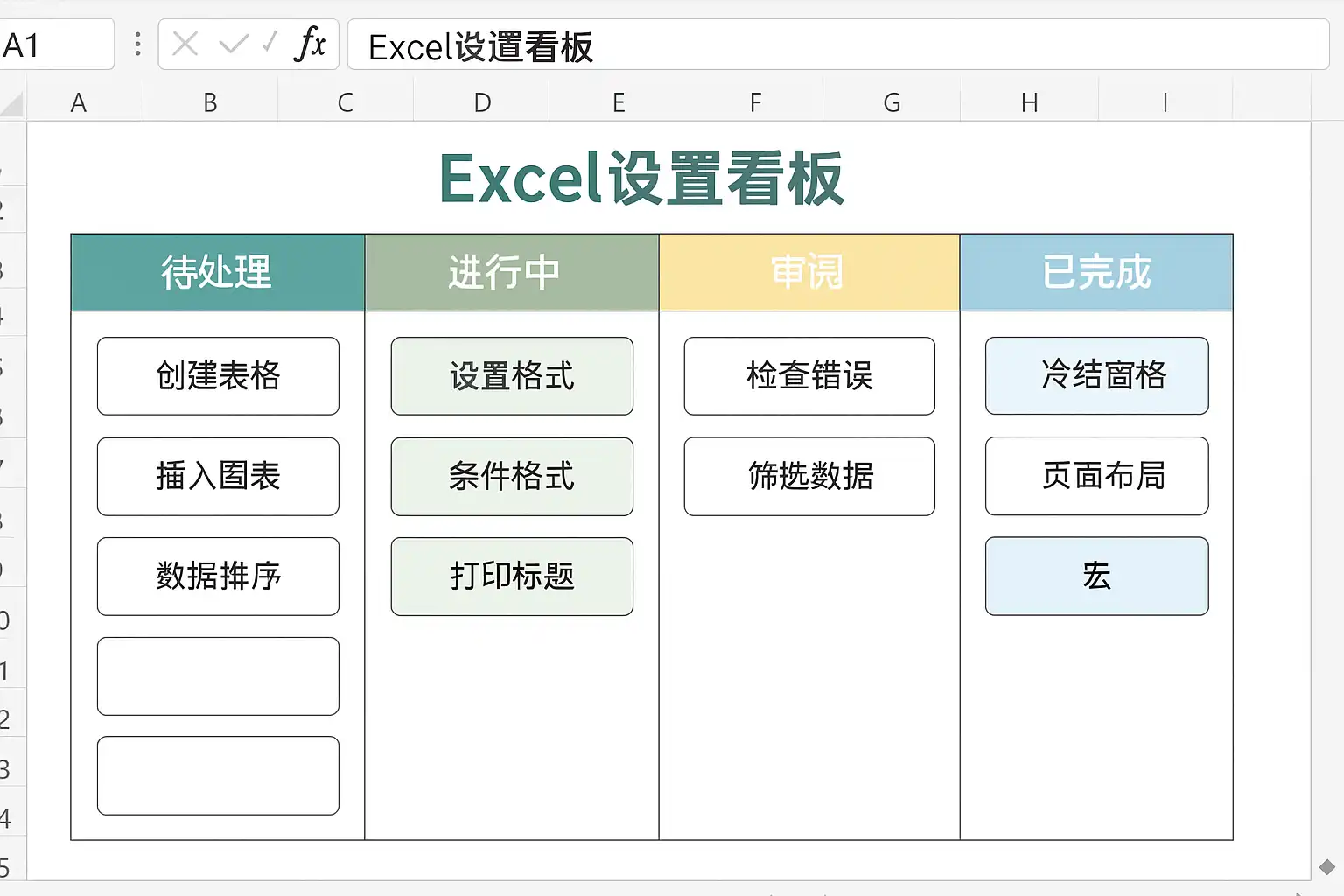Select the 宏 card

point(1096,577)
